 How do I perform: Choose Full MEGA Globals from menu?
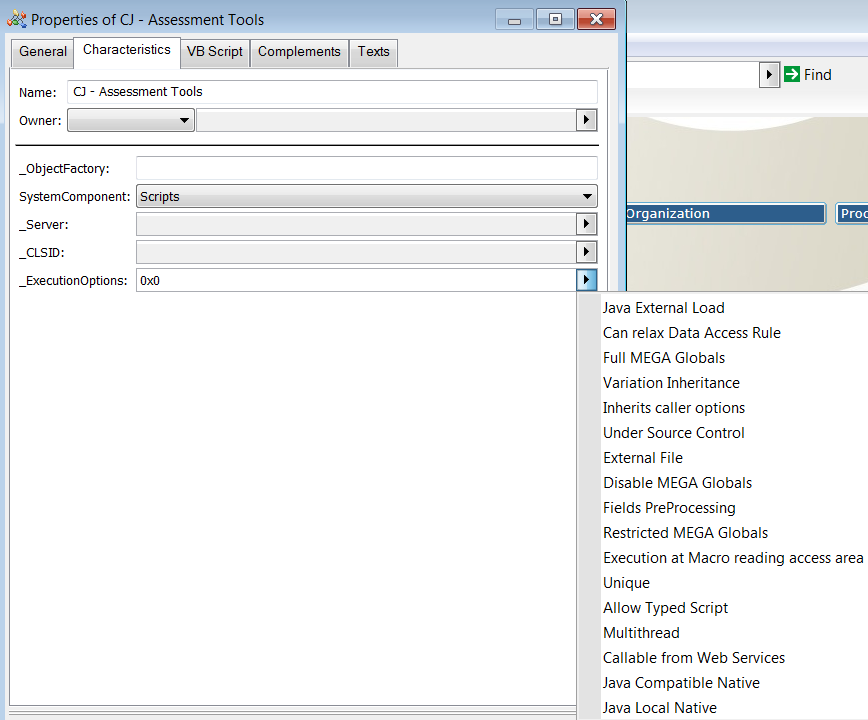pyautogui.click(x=663, y=358)
